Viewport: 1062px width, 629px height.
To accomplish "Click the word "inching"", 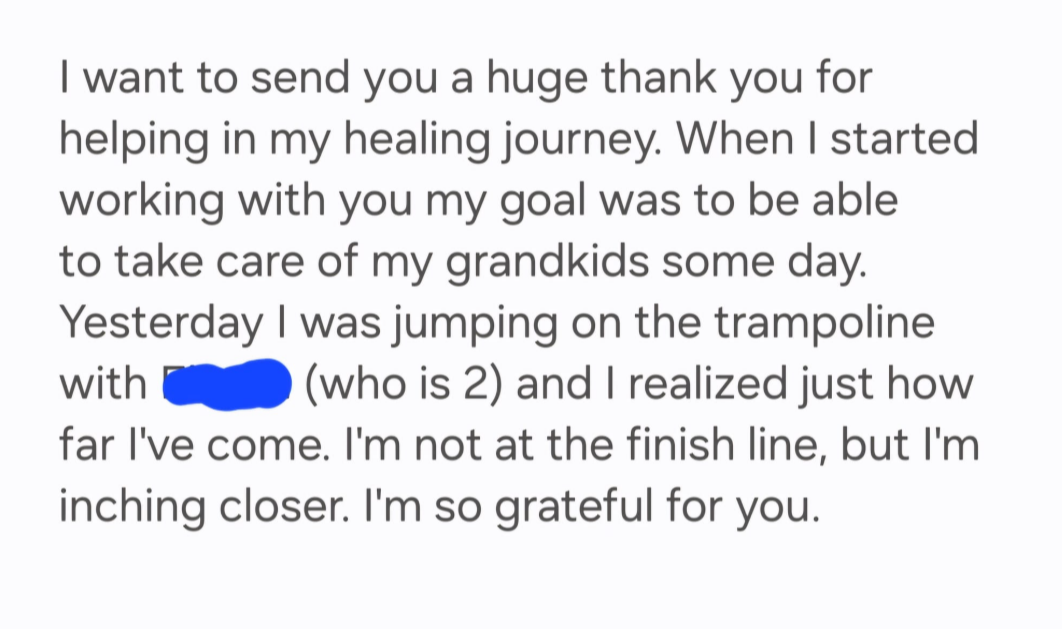I will coord(132,506).
